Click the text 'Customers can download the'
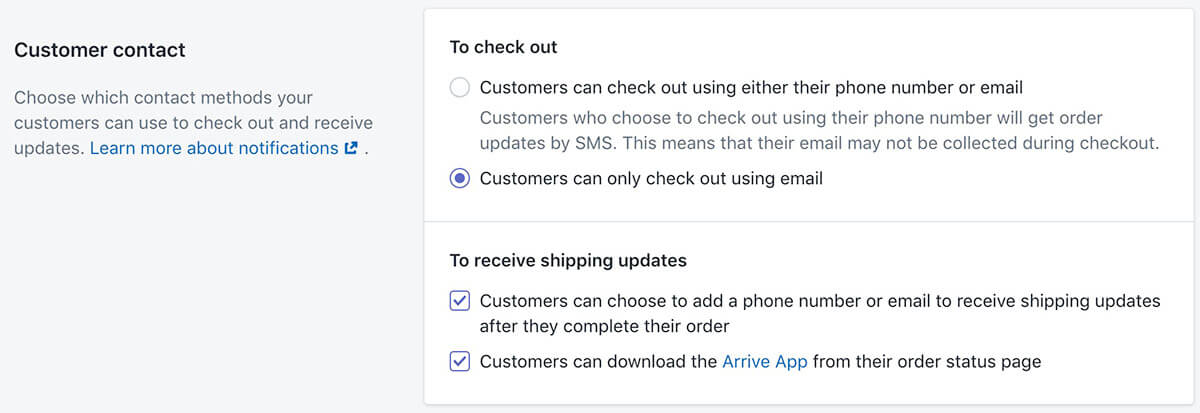Viewport: 1200px width, 413px height. [598, 362]
